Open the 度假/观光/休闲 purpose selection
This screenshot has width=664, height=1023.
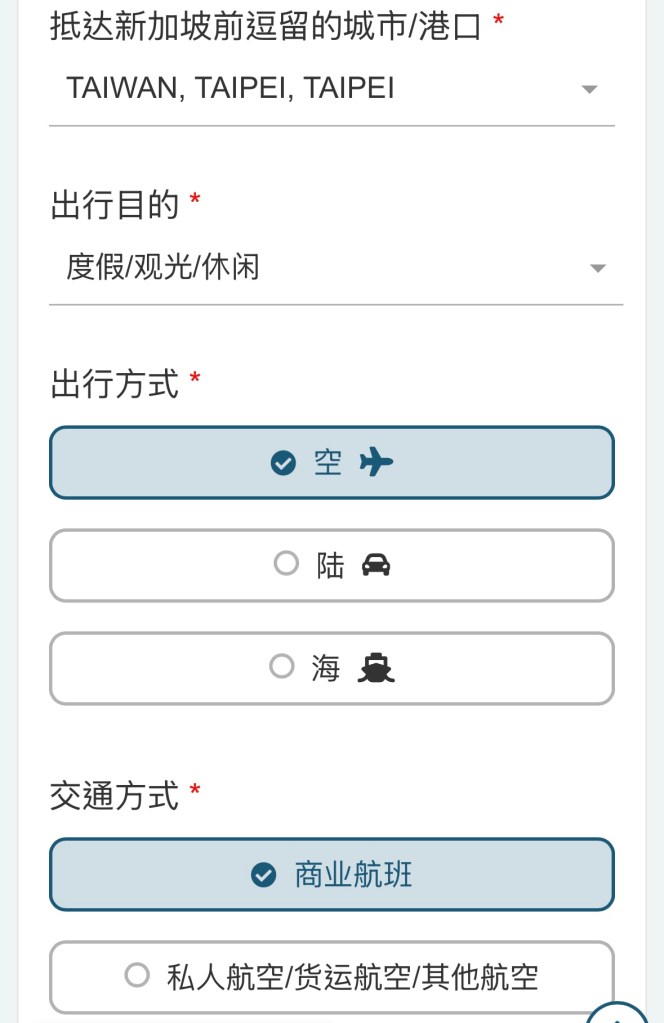(163, 268)
